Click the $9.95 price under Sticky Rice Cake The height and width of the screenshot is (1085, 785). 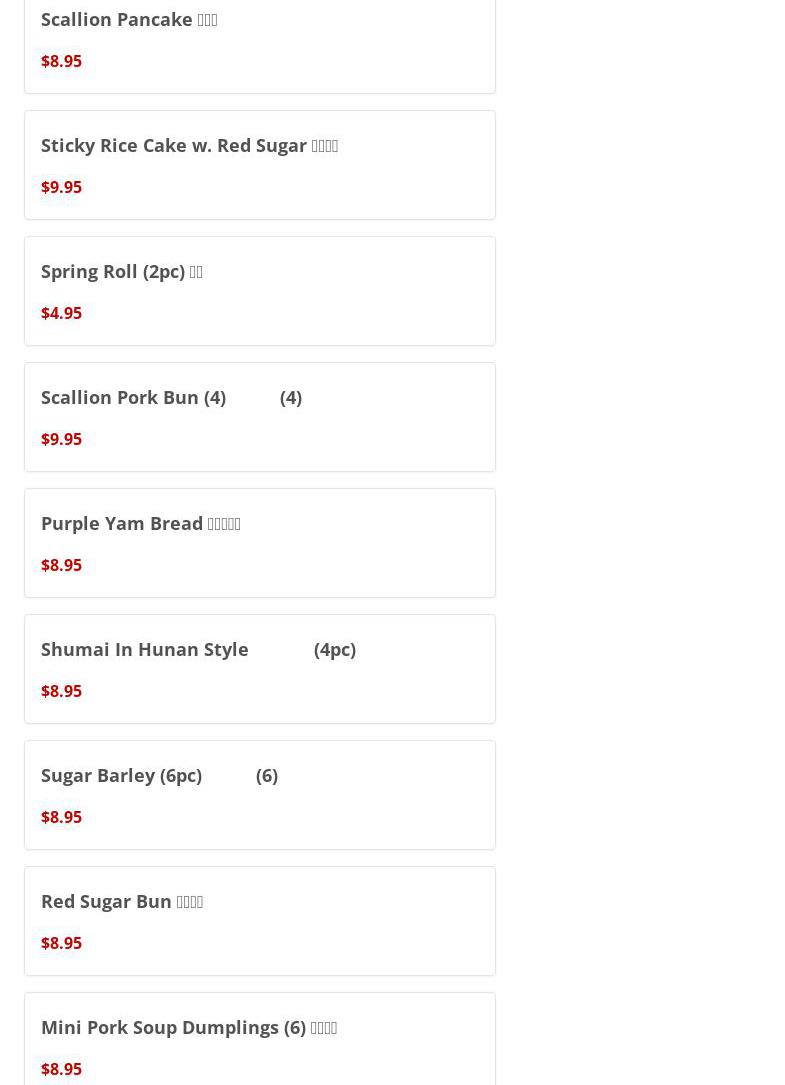coord(61,187)
